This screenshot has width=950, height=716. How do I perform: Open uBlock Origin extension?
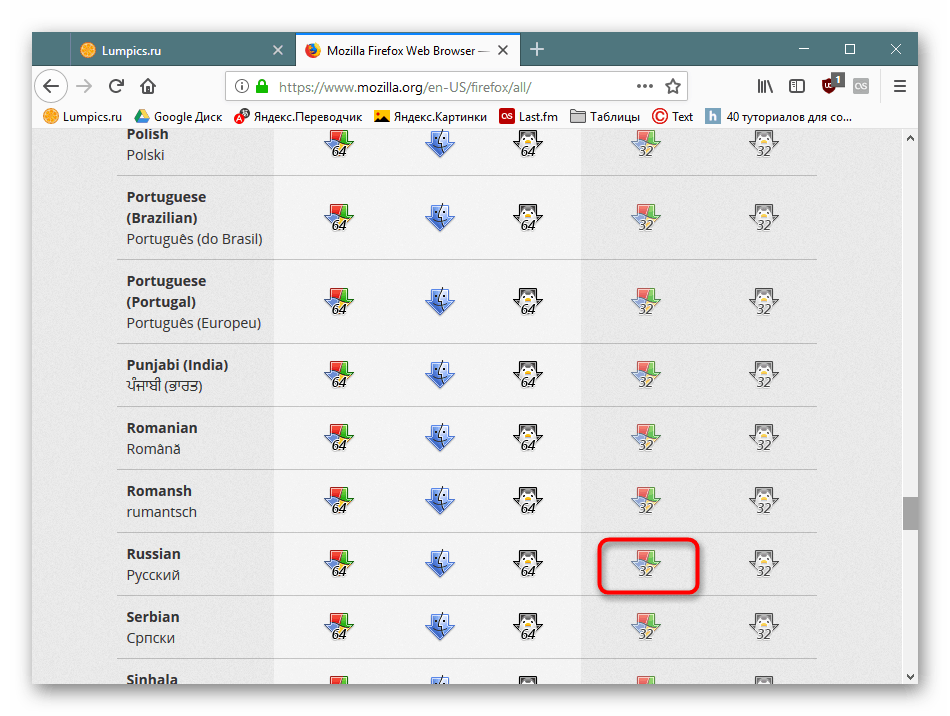[831, 85]
